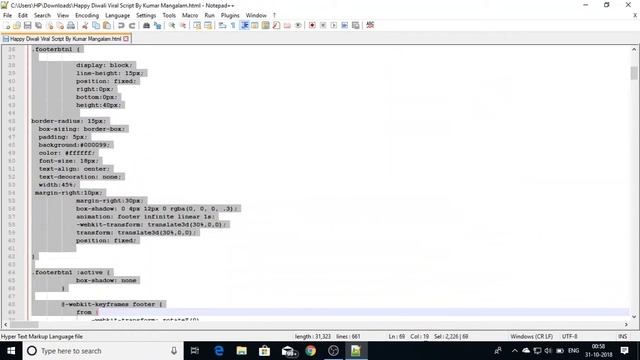The width and height of the screenshot is (640, 360).
Task: Click the Type here to search box
Action: tap(103, 351)
